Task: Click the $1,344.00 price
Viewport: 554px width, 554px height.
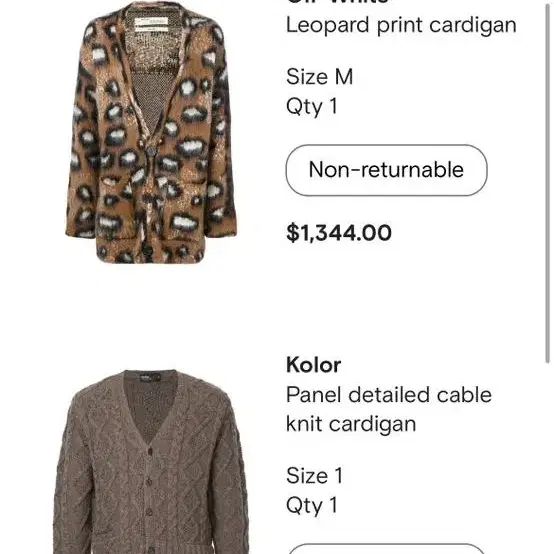Action: click(339, 232)
